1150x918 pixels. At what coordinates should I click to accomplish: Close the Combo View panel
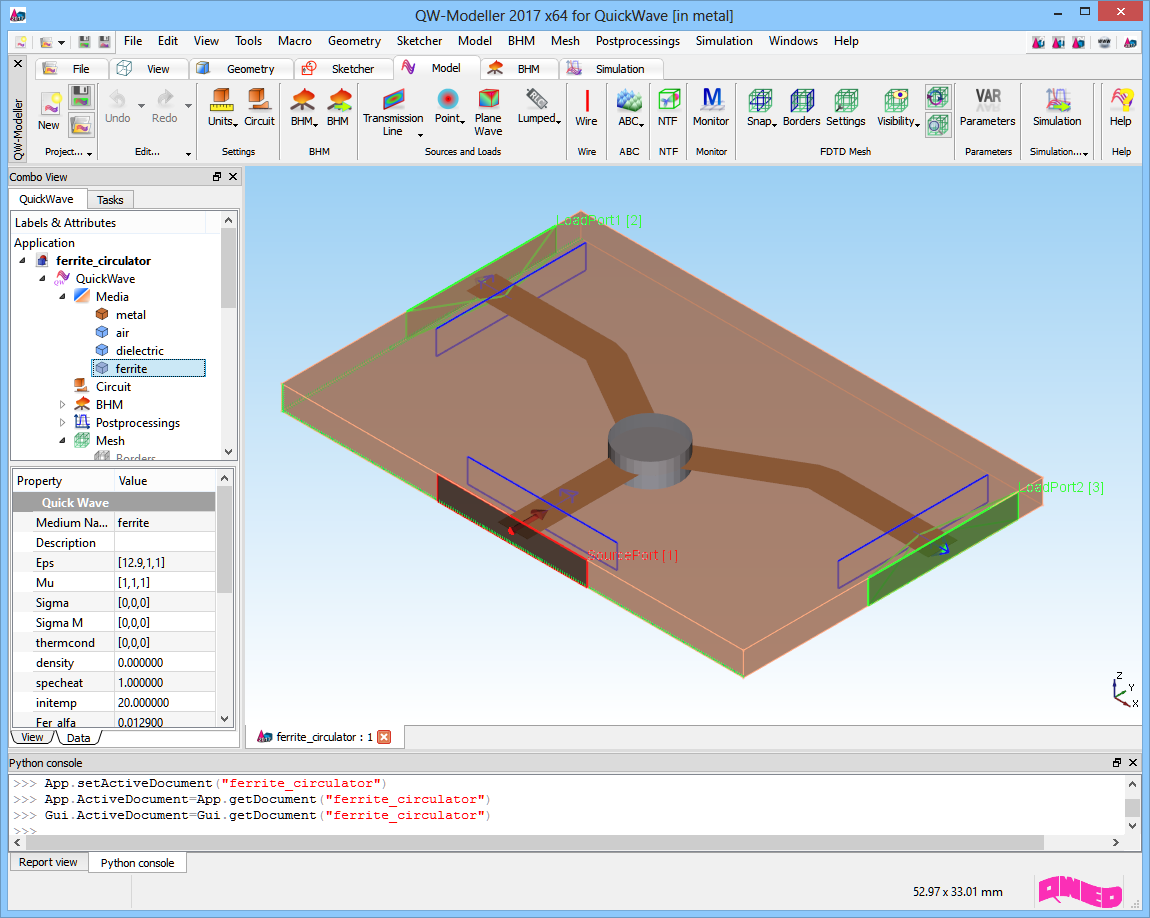pyautogui.click(x=233, y=177)
